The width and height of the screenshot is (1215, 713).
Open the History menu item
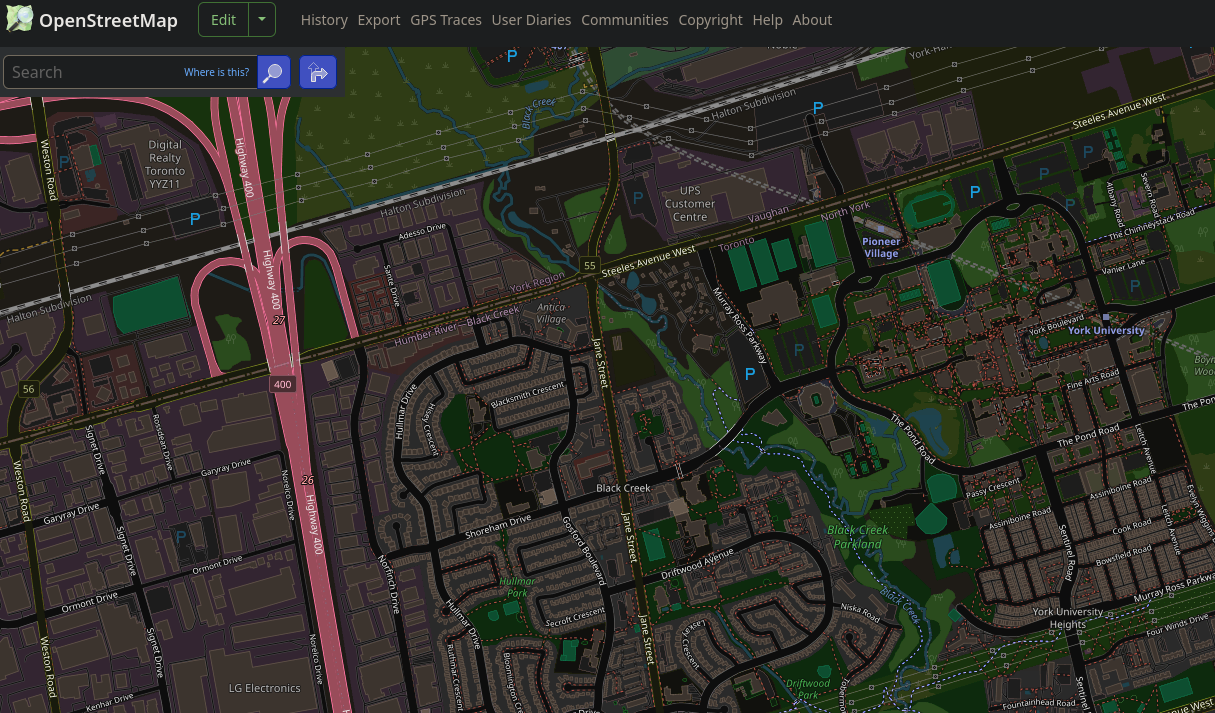(x=324, y=19)
